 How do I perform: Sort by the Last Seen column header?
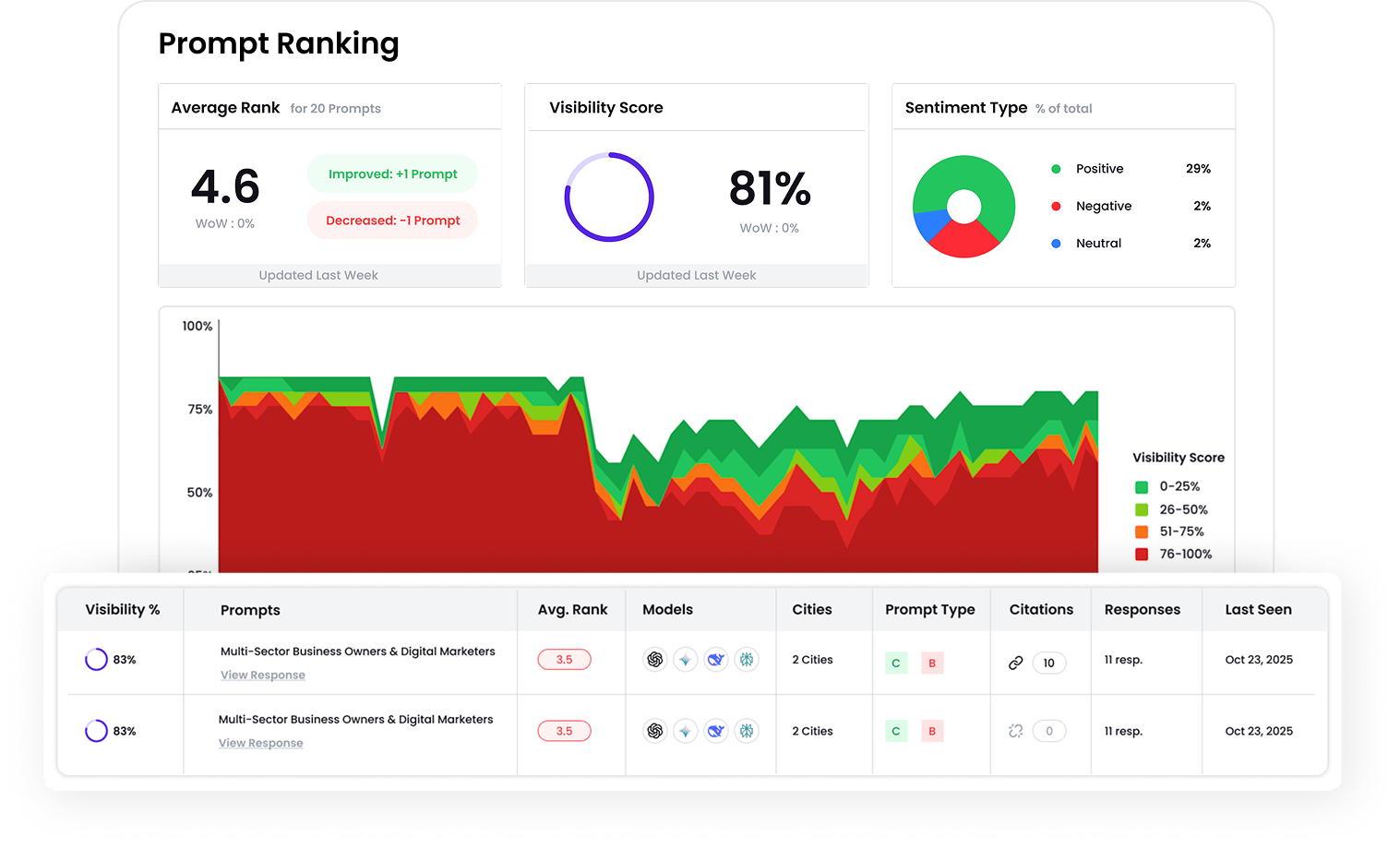click(x=1258, y=610)
